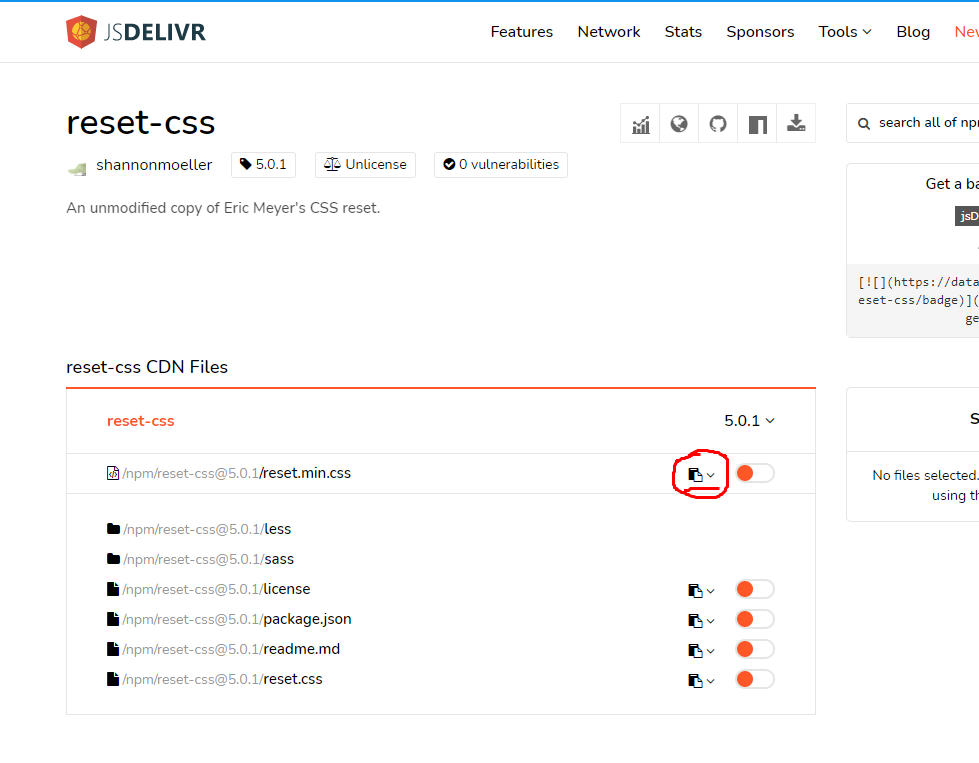Toggle selection of readme.md
The height and width of the screenshot is (763, 979).
click(755, 649)
